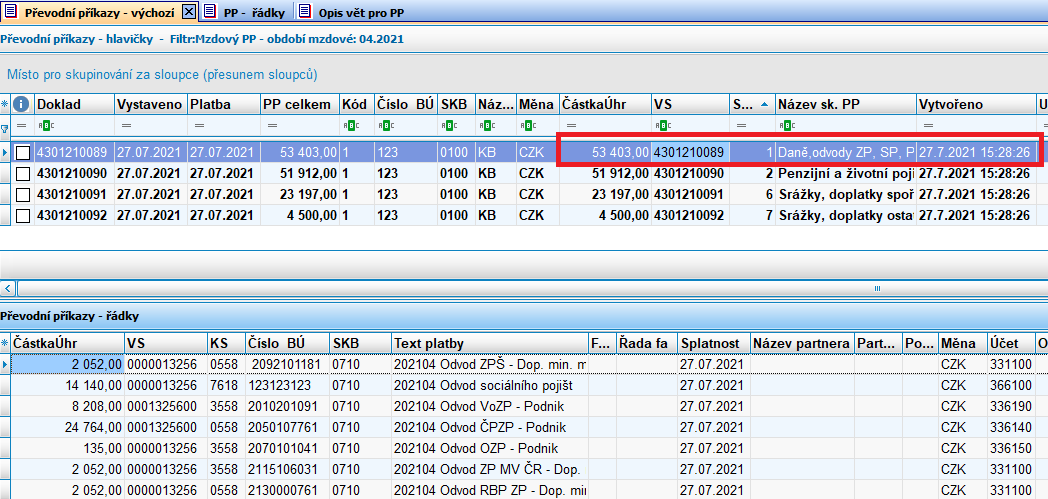The height and width of the screenshot is (499, 1048).
Task: Click the ABC filter icon under Měna column
Action: (527, 126)
